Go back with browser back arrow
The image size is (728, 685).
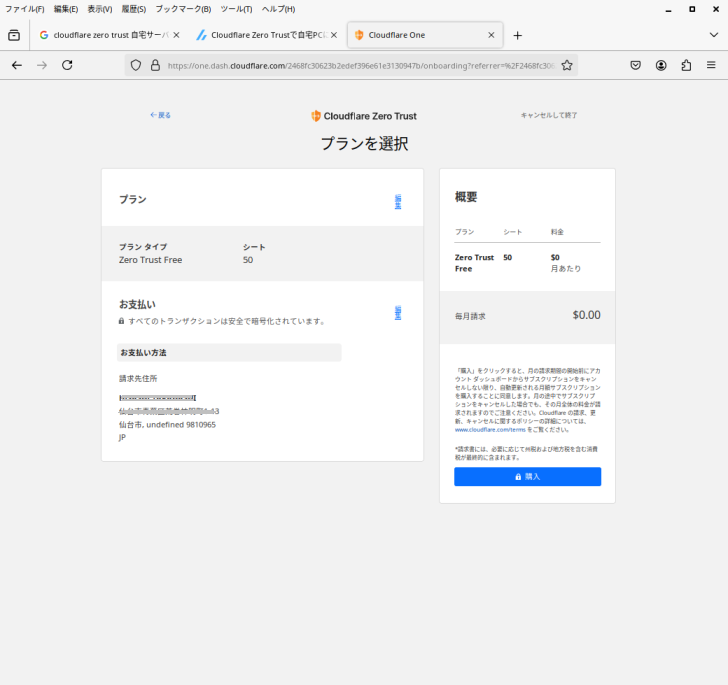pyautogui.click(x=17, y=65)
